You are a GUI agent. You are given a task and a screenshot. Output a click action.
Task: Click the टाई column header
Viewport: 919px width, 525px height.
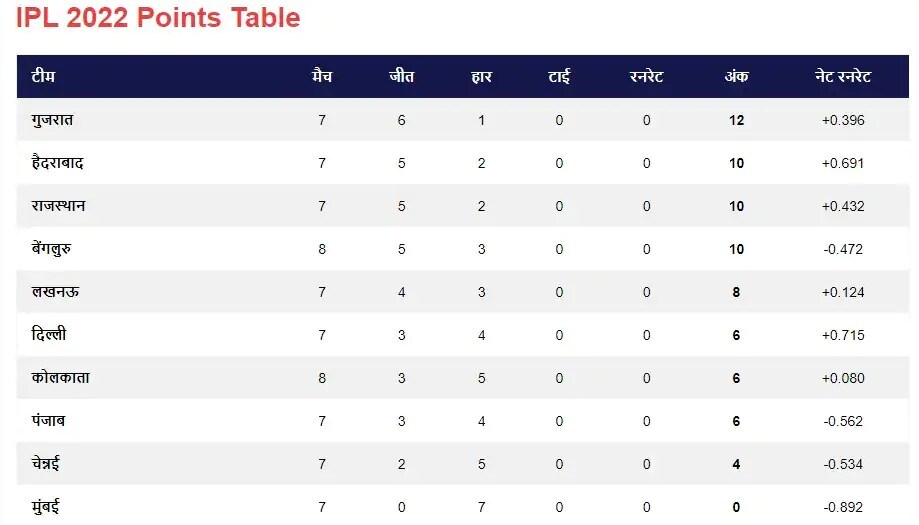[x=559, y=76]
